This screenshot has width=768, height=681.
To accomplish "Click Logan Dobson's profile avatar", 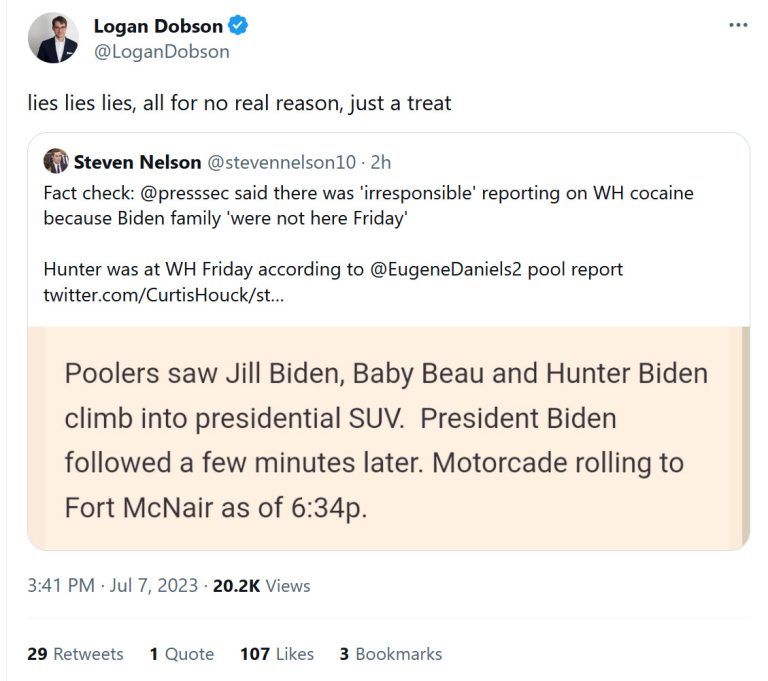I will [53, 39].
